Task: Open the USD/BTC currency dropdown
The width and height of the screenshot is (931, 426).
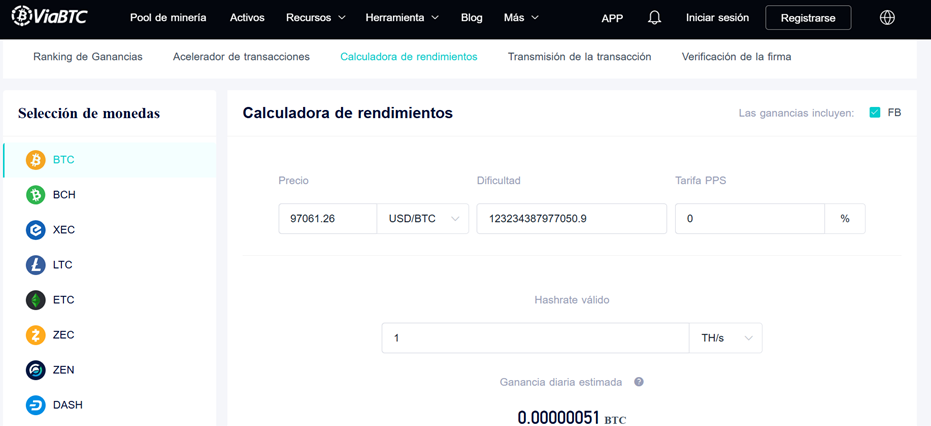Action: point(423,219)
